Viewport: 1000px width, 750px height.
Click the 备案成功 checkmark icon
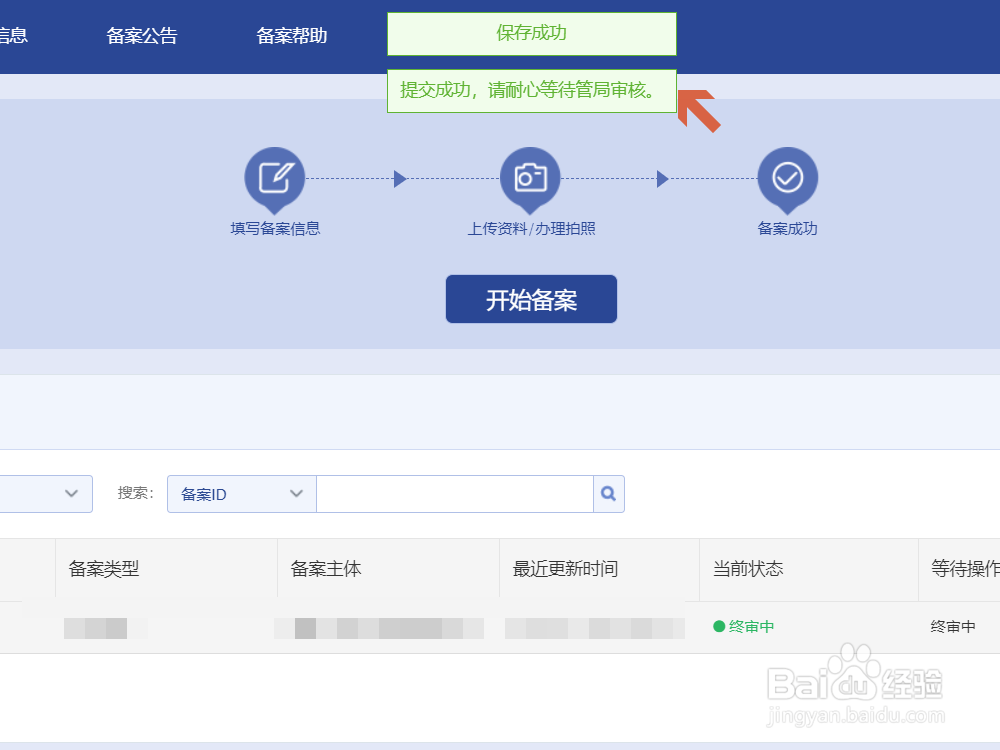pyautogui.click(x=787, y=177)
